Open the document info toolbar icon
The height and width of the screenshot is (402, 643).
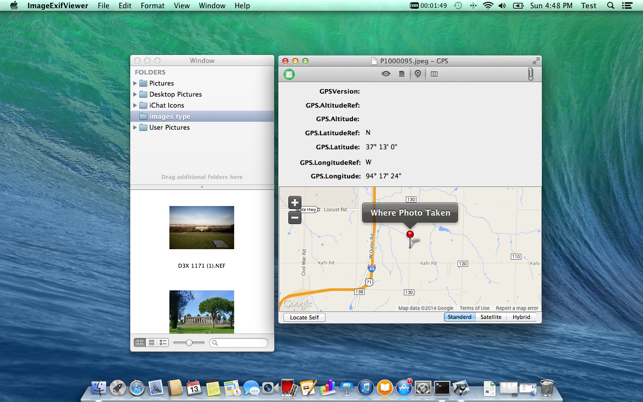pos(402,74)
